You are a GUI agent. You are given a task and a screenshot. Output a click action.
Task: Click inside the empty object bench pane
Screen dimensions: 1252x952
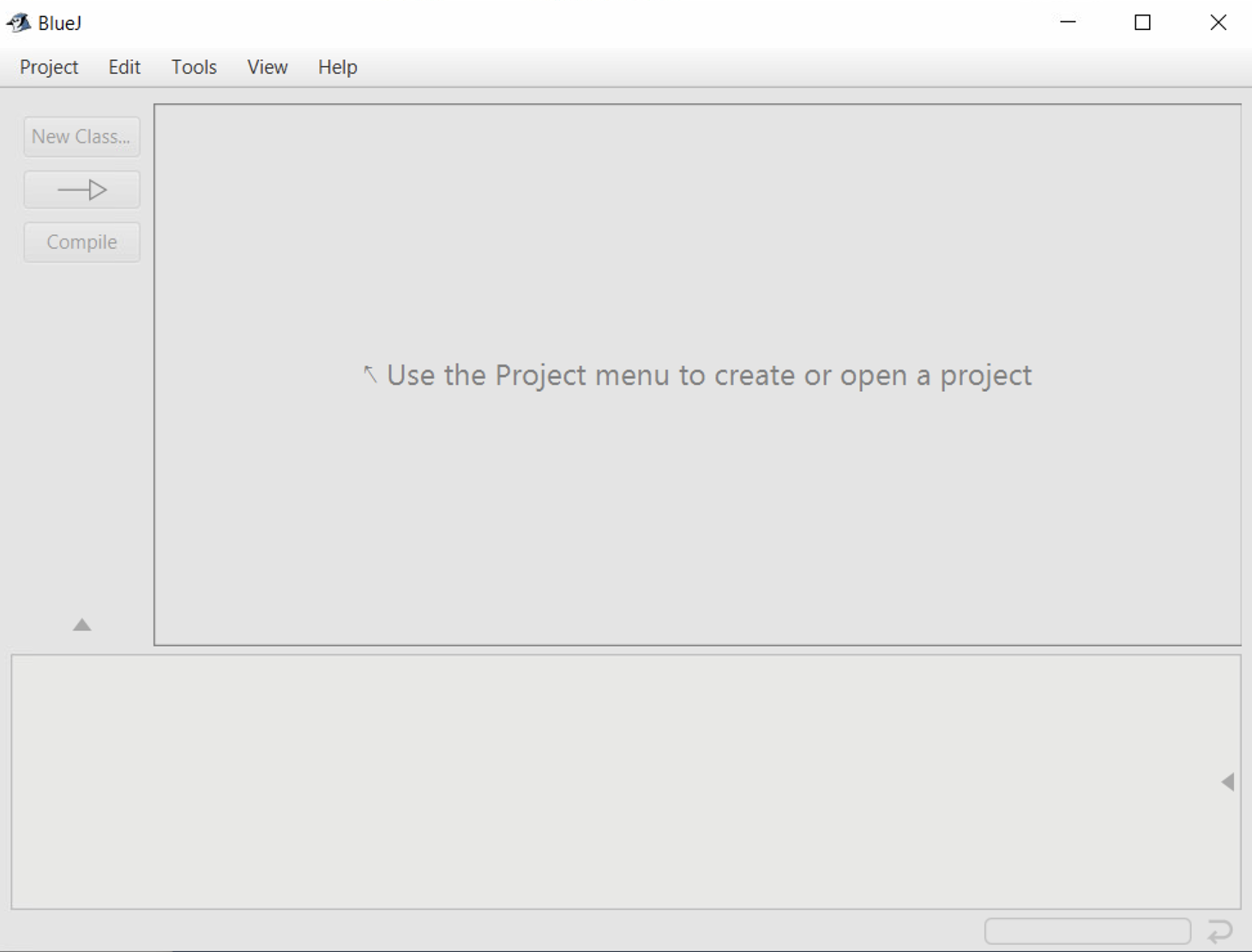pyautogui.click(x=600, y=780)
